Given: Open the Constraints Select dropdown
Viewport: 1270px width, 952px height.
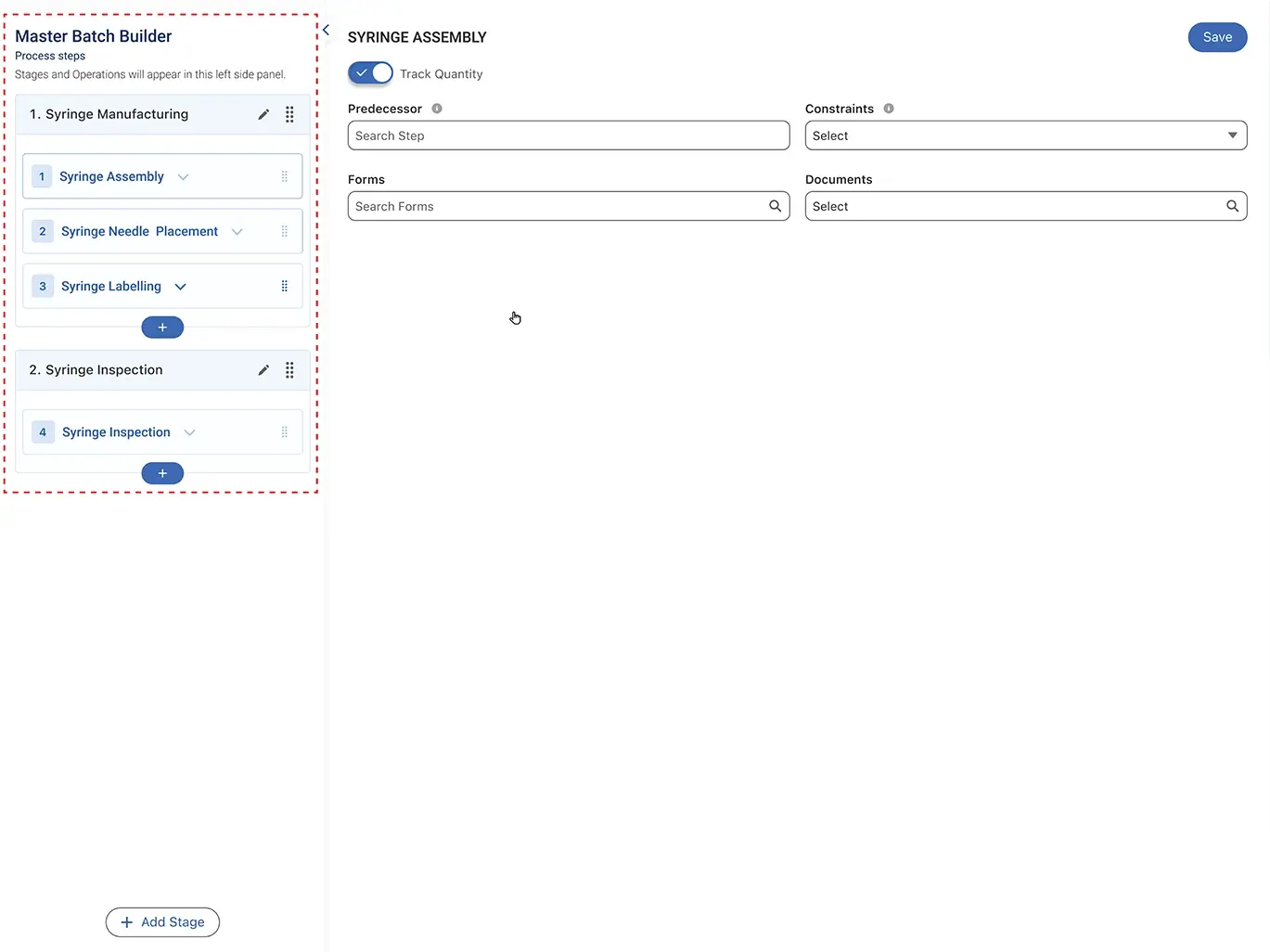Looking at the screenshot, I should pos(1026,135).
